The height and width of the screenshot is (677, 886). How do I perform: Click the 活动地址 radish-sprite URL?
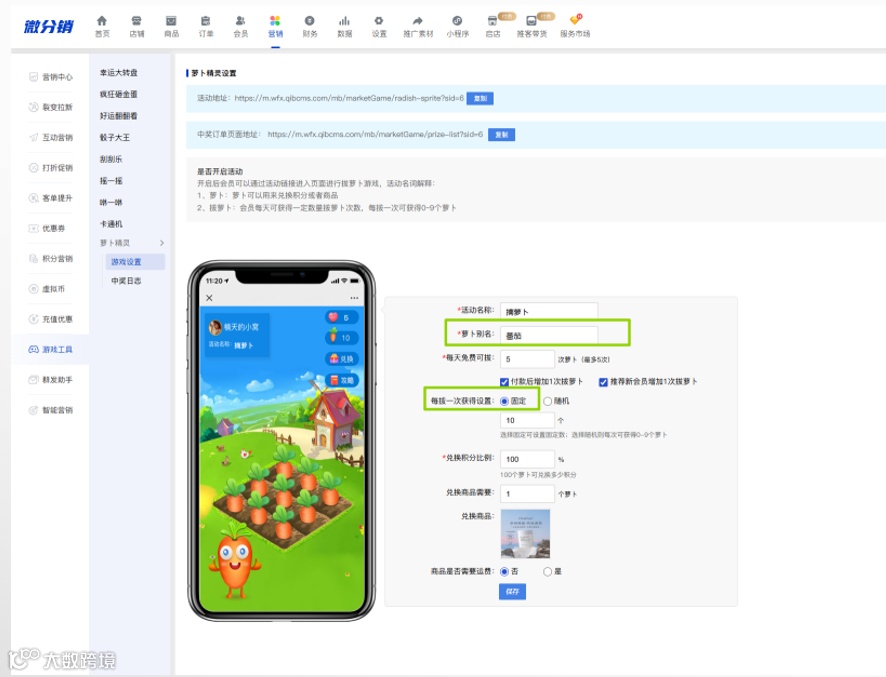click(349, 98)
